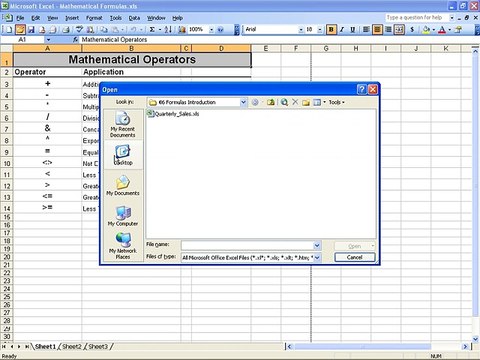Click the Excel Help question icon
This screenshot has height=360, width=480.
[x=220, y=30]
